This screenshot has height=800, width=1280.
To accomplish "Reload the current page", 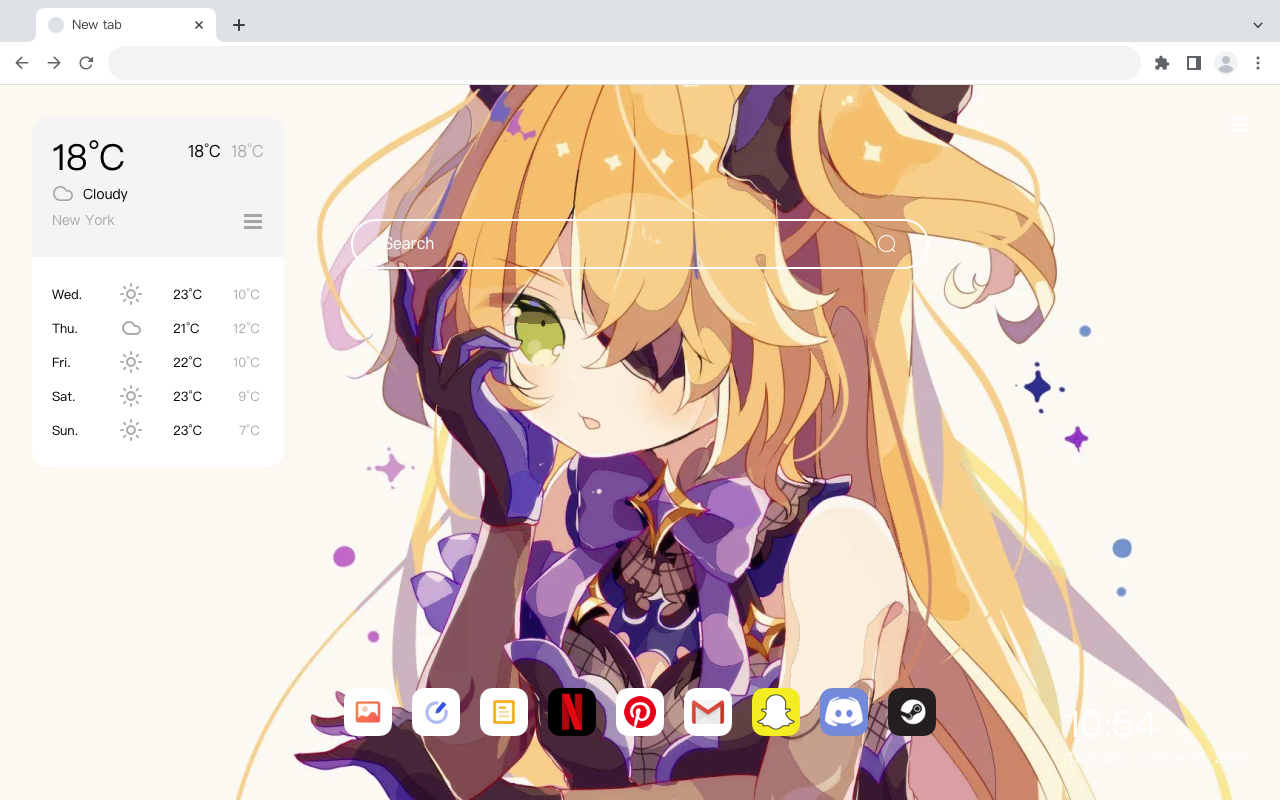I will (86, 63).
